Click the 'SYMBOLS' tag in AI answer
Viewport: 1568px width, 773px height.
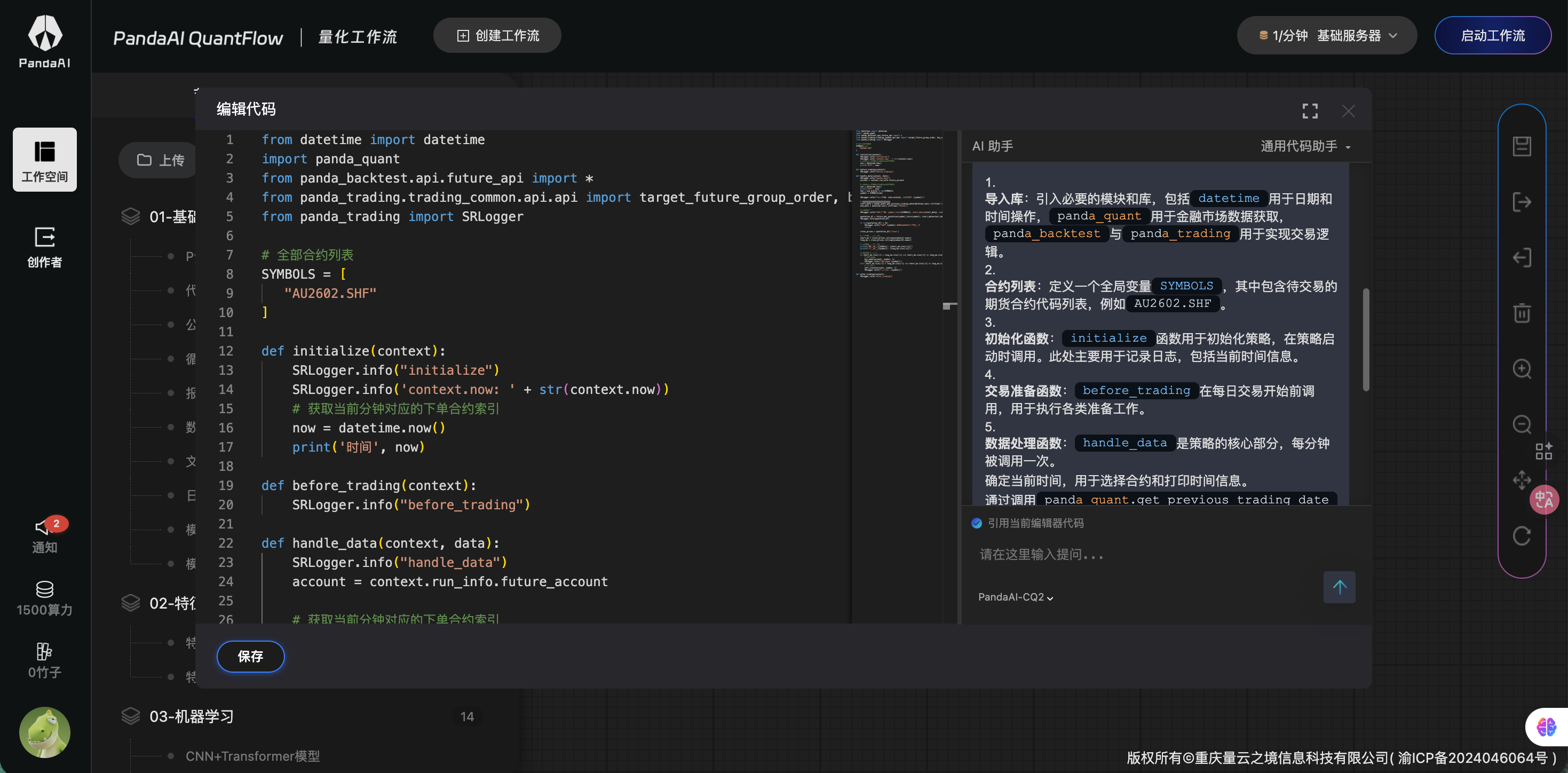tap(1186, 286)
